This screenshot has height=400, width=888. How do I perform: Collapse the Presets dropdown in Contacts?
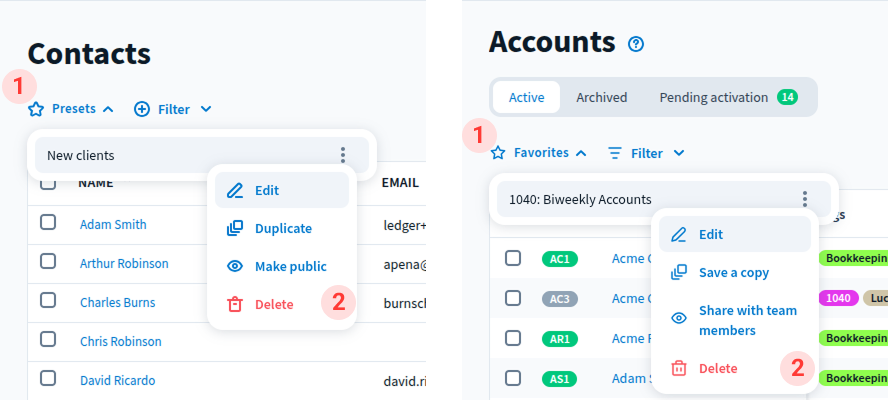[71, 109]
